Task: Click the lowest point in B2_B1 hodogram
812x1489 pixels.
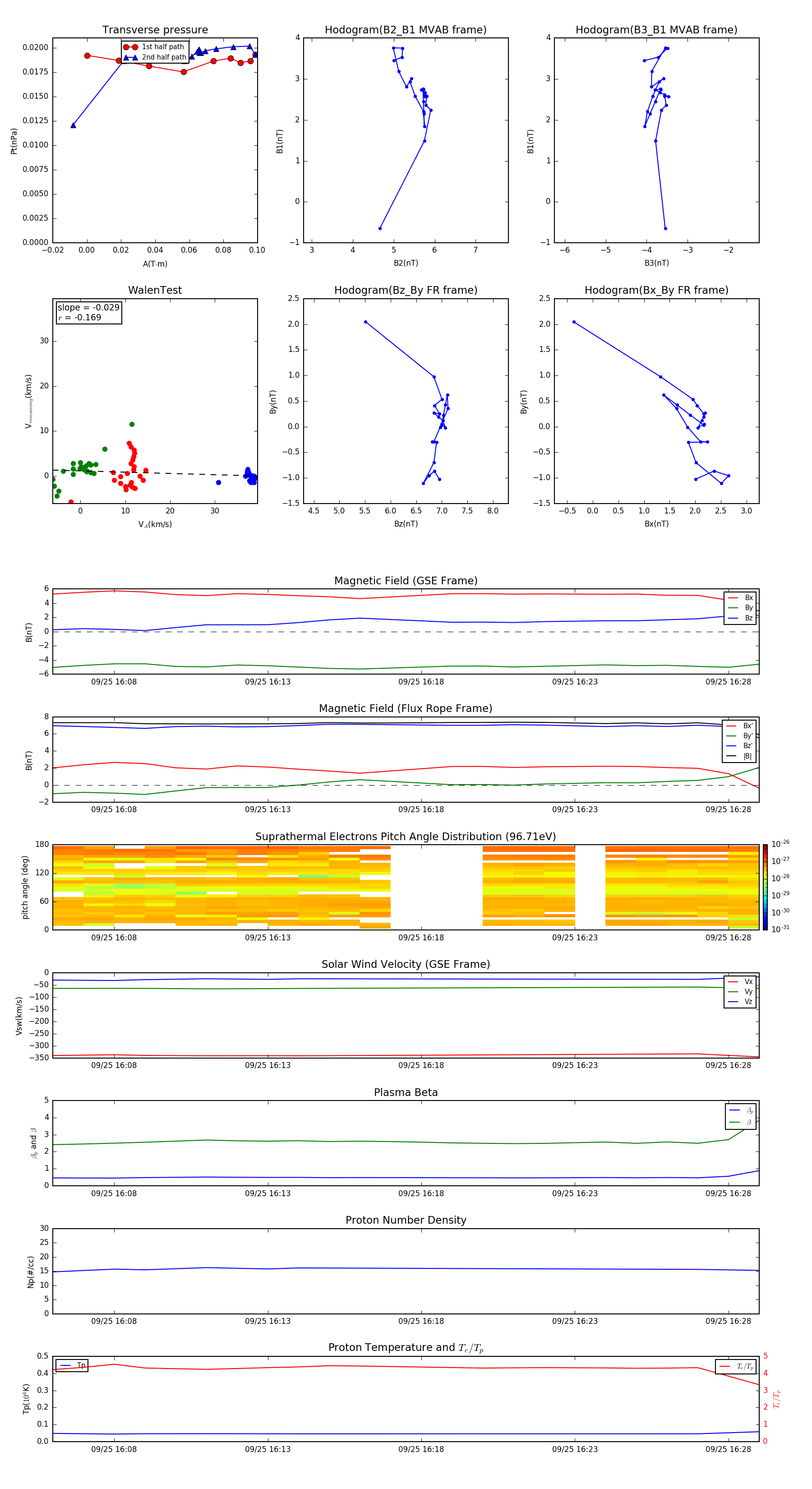Action: point(380,228)
